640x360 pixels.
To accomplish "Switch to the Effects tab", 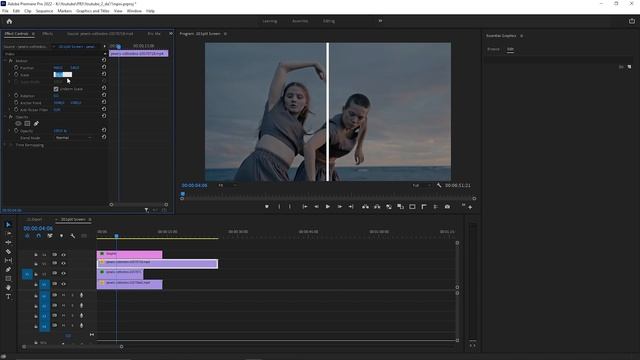I will pyautogui.click(x=47, y=34).
